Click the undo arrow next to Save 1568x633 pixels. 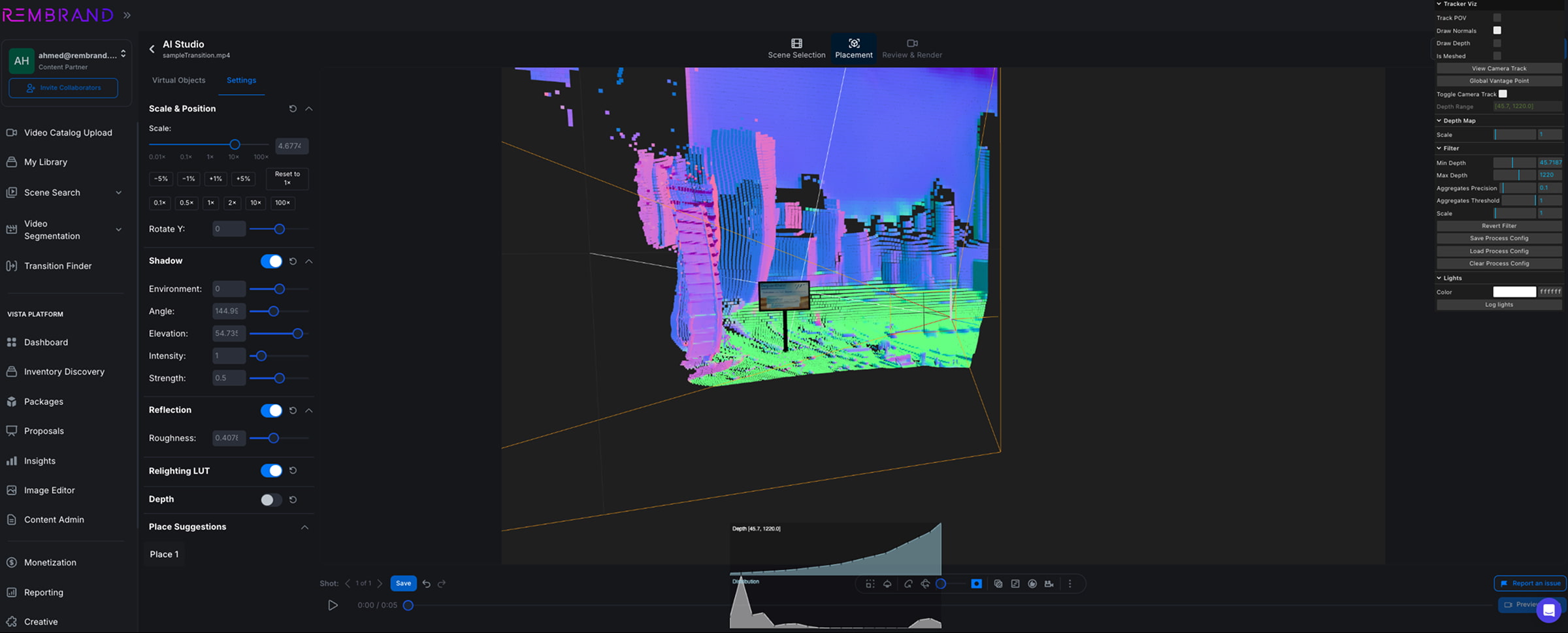pos(427,583)
